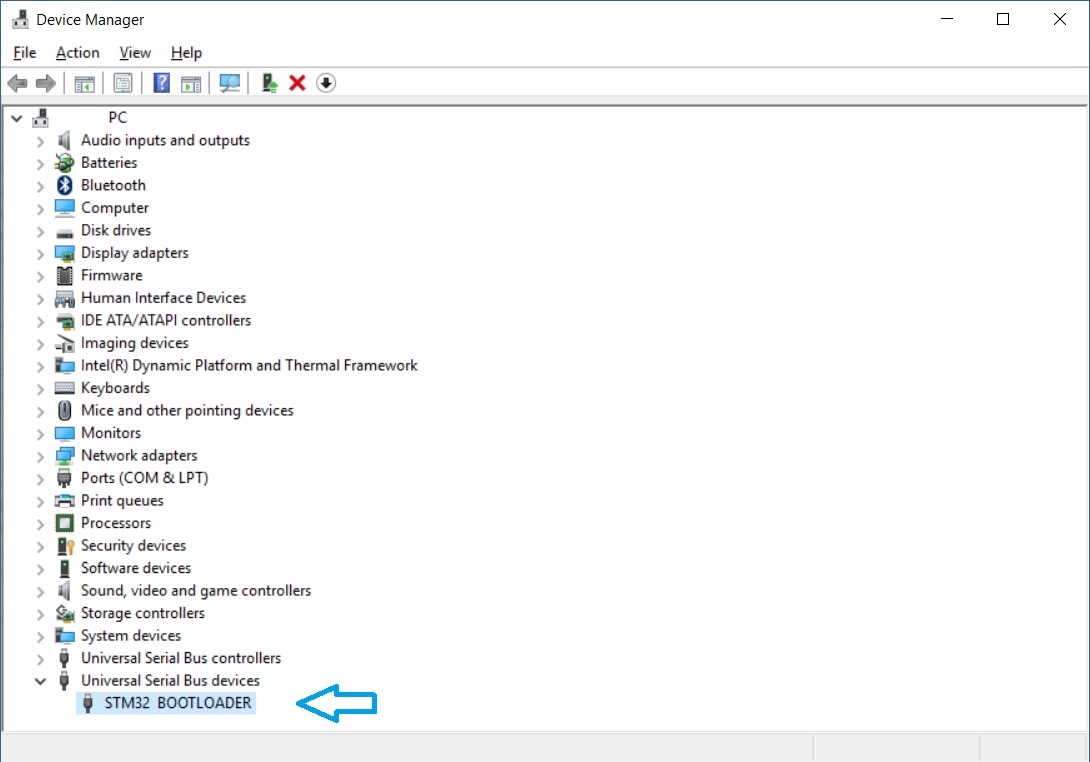The width and height of the screenshot is (1090, 762).
Task: Select the Display adapters label
Action: point(135,253)
